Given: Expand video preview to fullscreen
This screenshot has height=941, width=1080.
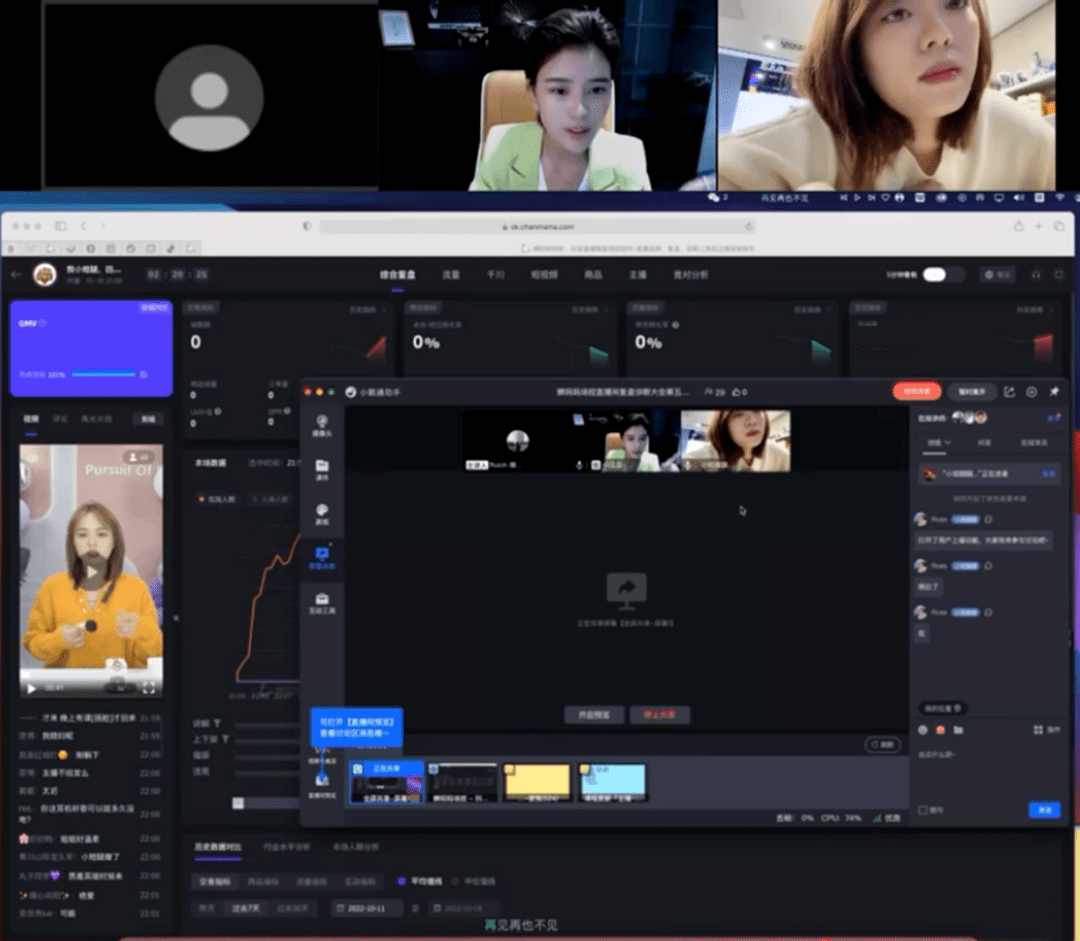Looking at the screenshot, I should pyautogui.click(x=149, y=688).
